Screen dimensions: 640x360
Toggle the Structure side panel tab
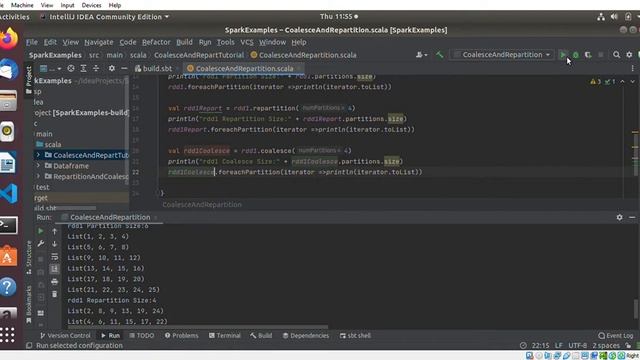point(29,257)
